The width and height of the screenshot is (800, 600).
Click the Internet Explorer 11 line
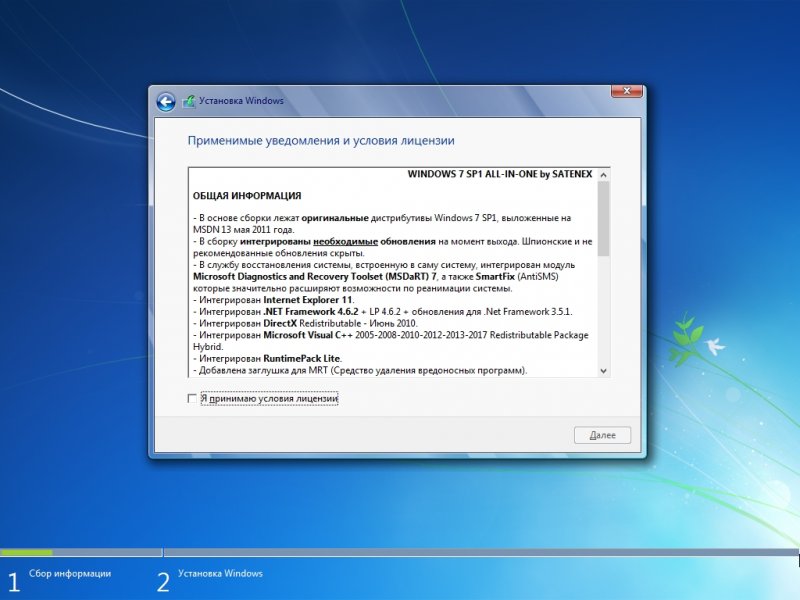pos(273,300)
